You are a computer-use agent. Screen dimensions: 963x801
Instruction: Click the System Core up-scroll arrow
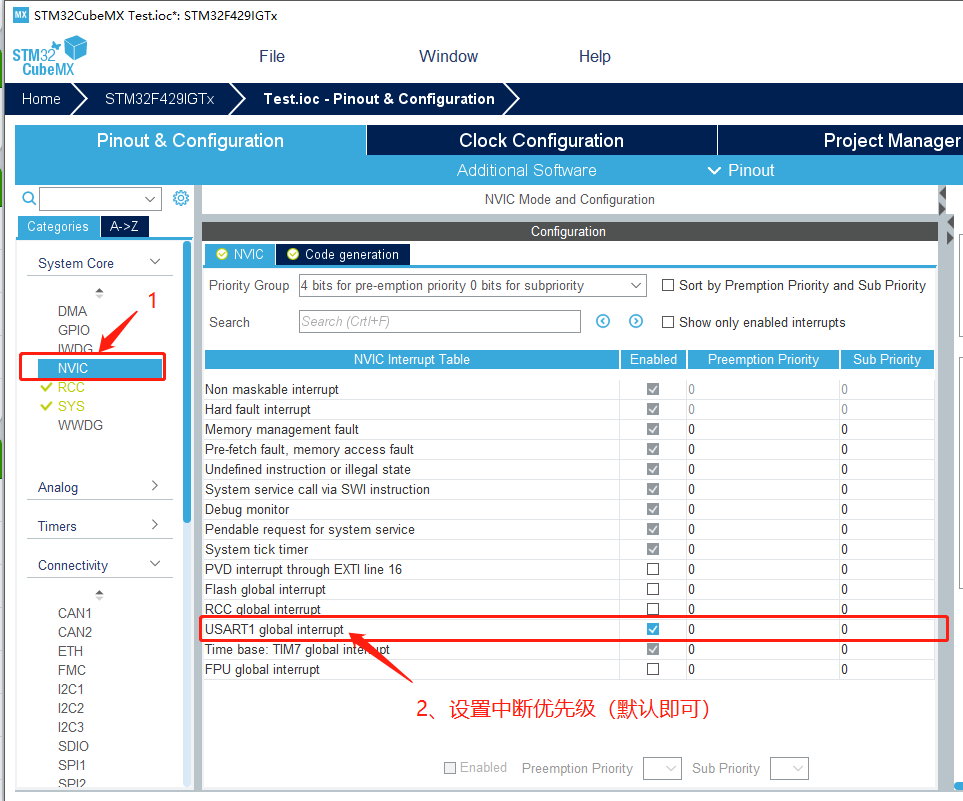click(99, 292)
